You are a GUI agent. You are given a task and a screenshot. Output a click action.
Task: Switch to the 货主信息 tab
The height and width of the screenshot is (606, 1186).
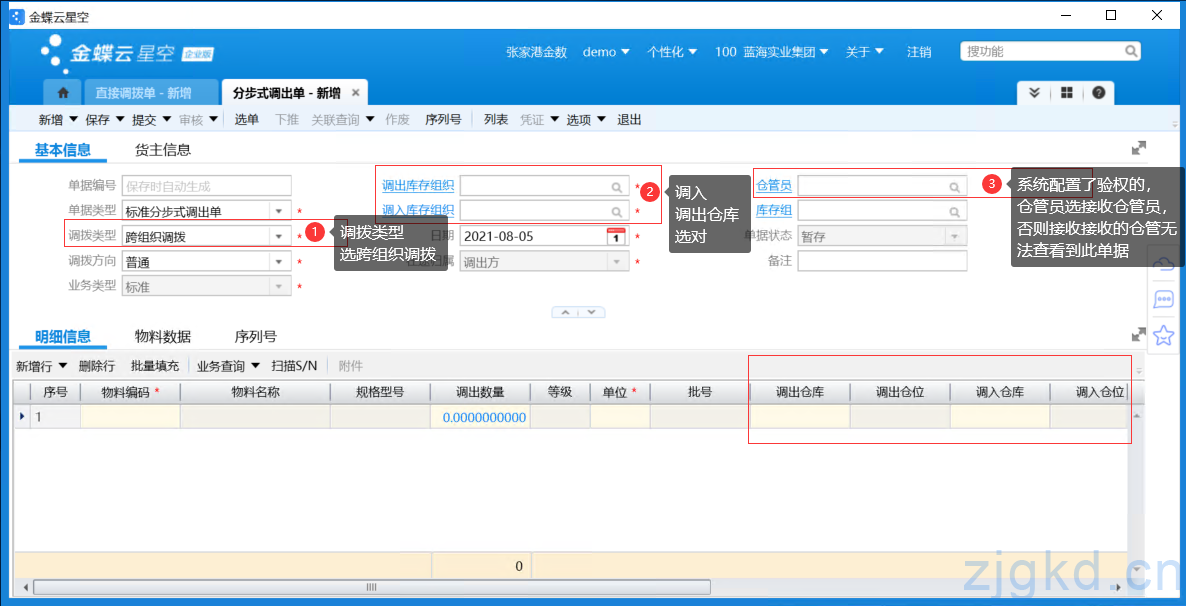tap(163, 150)
